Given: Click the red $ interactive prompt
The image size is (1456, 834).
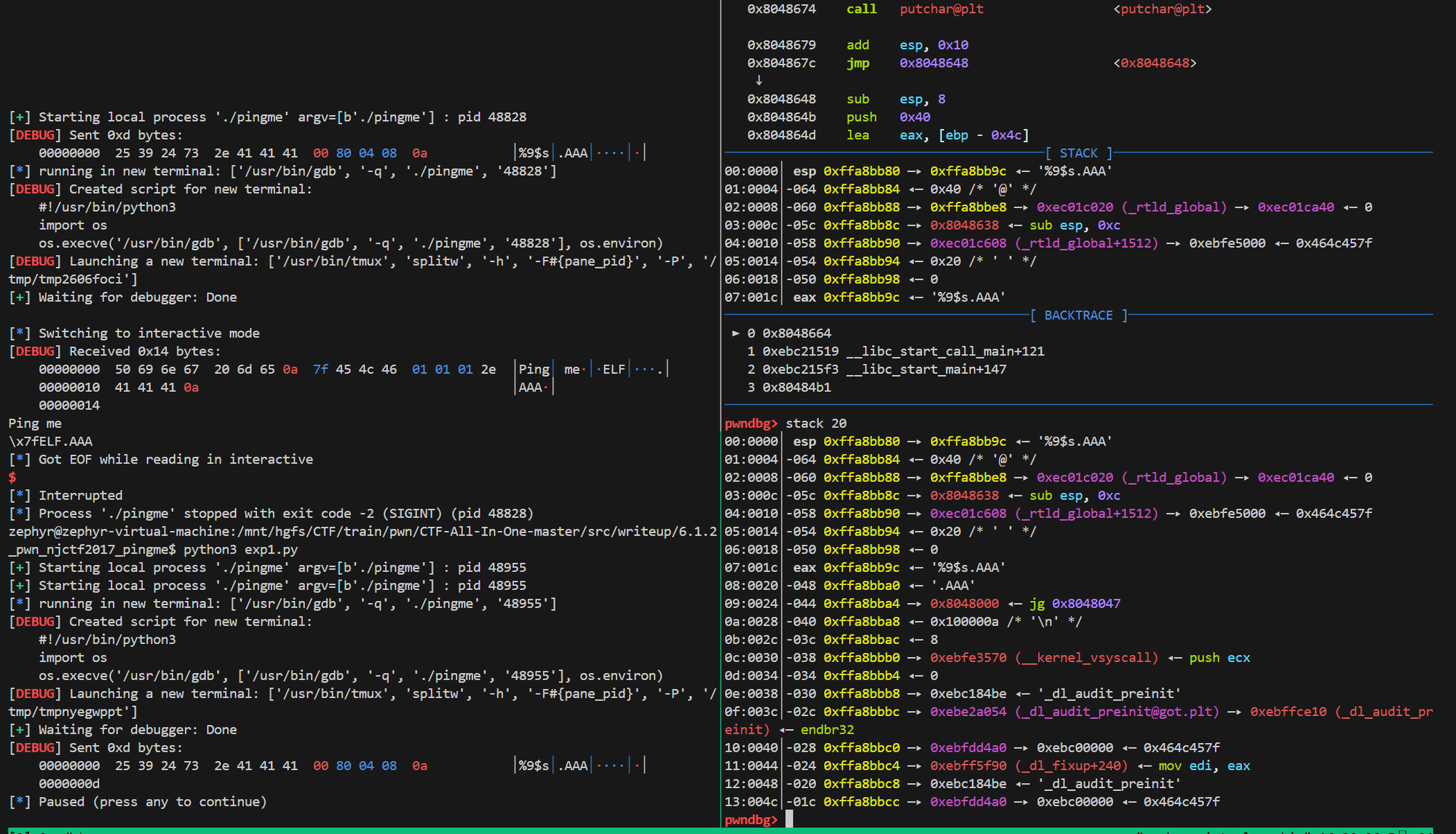Looking at the screenshot, I should [12, 477].
